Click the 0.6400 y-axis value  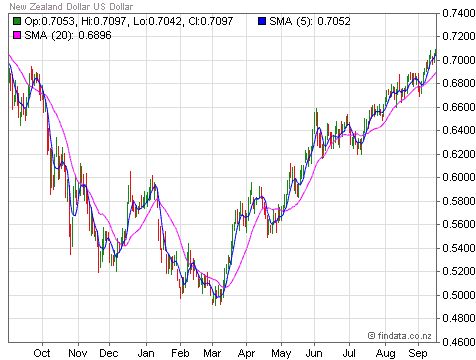459,130
